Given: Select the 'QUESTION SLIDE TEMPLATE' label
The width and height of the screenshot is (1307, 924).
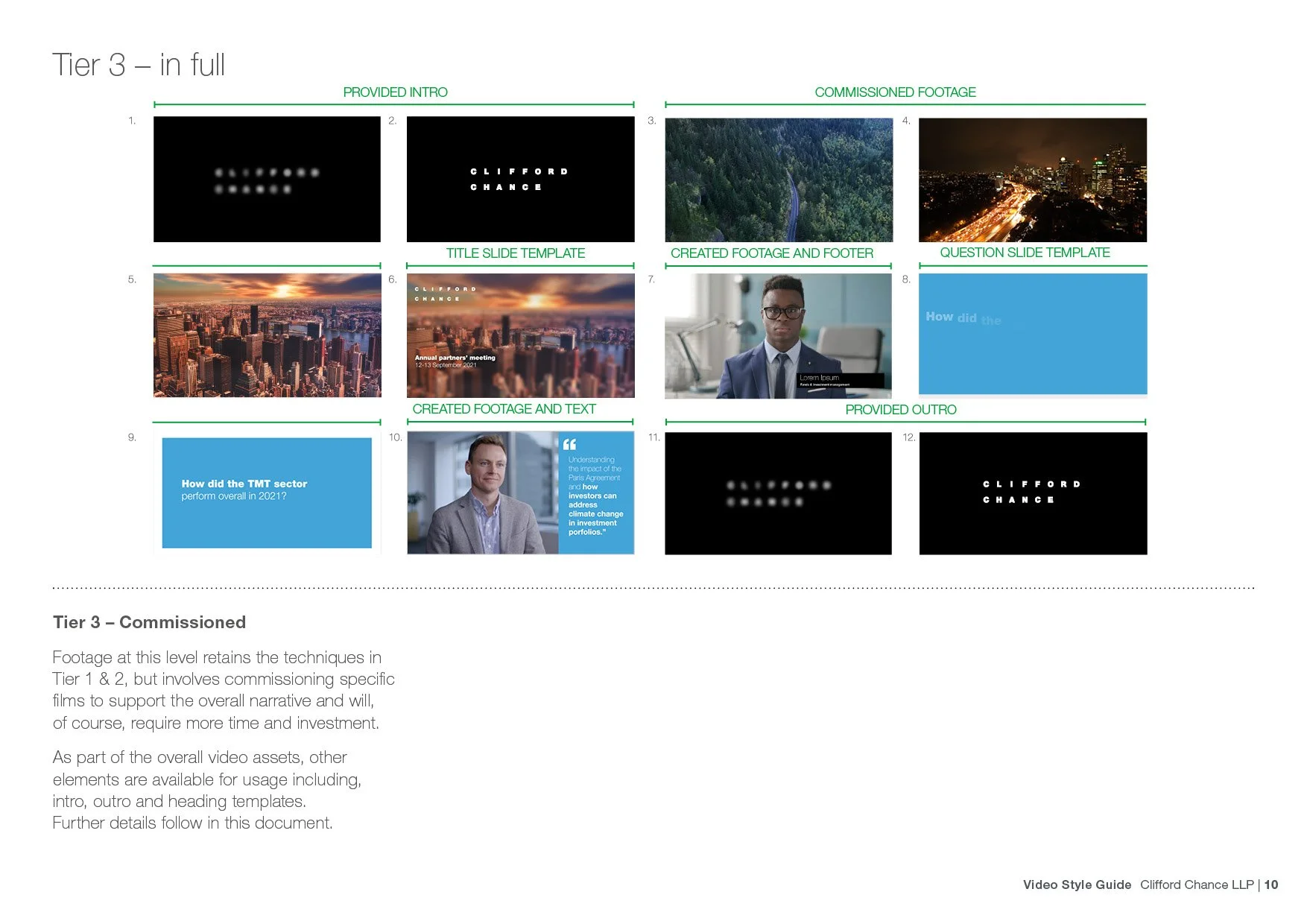Looking at the screenshot, I should [1025, 253].
